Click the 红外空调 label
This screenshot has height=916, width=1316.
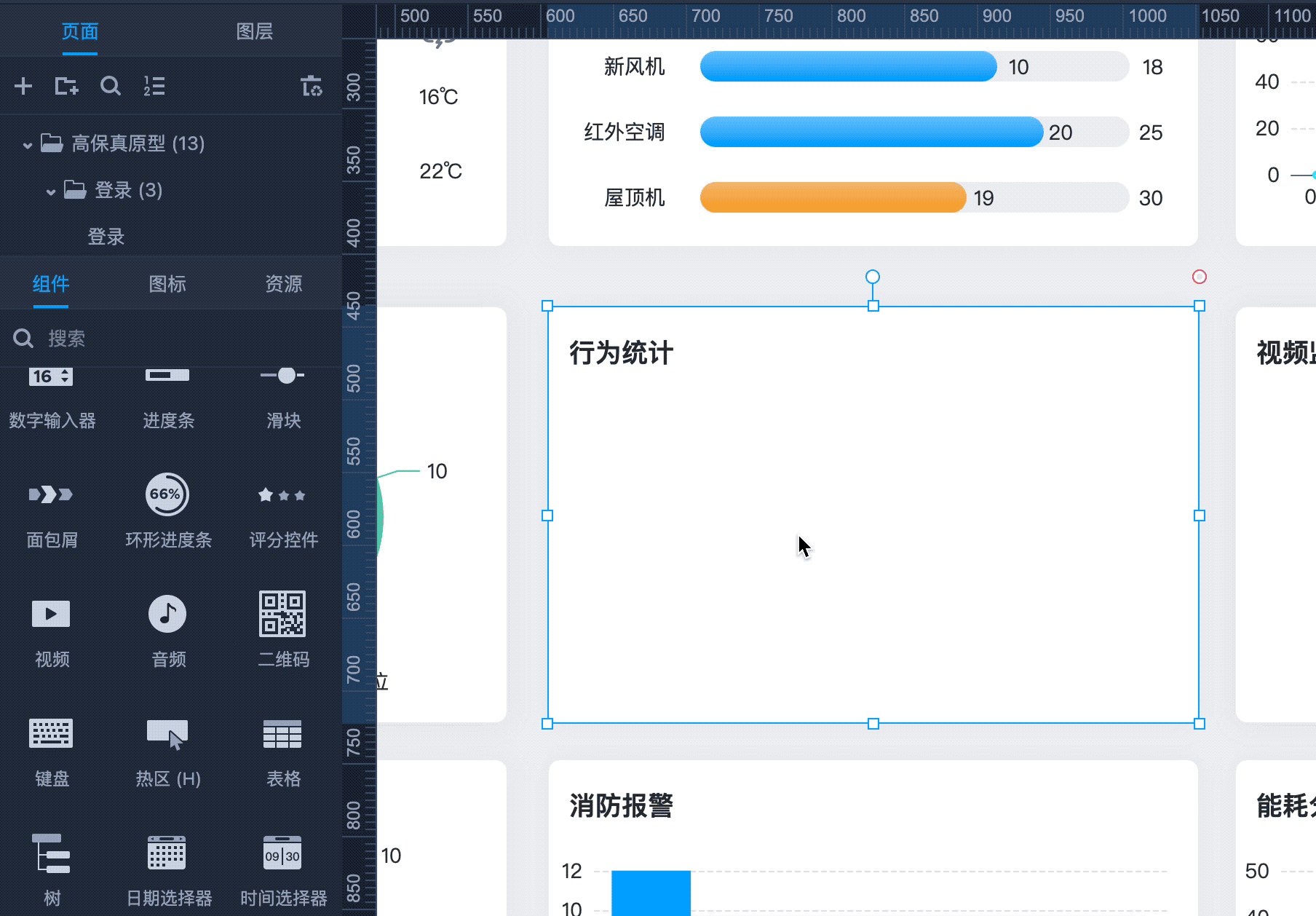(624, 133)
